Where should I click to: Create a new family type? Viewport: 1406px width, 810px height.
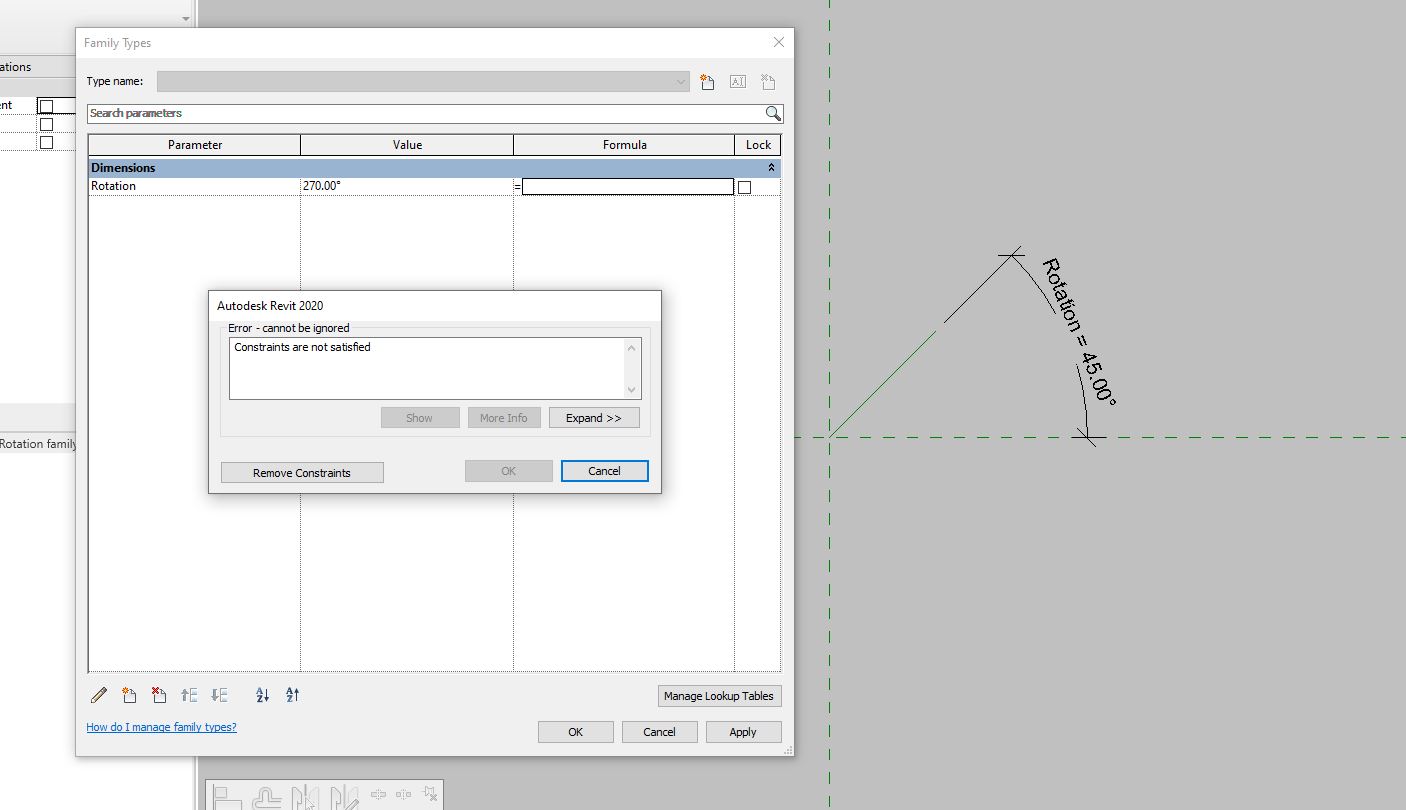pyautogui.click(x=707, y=81)
